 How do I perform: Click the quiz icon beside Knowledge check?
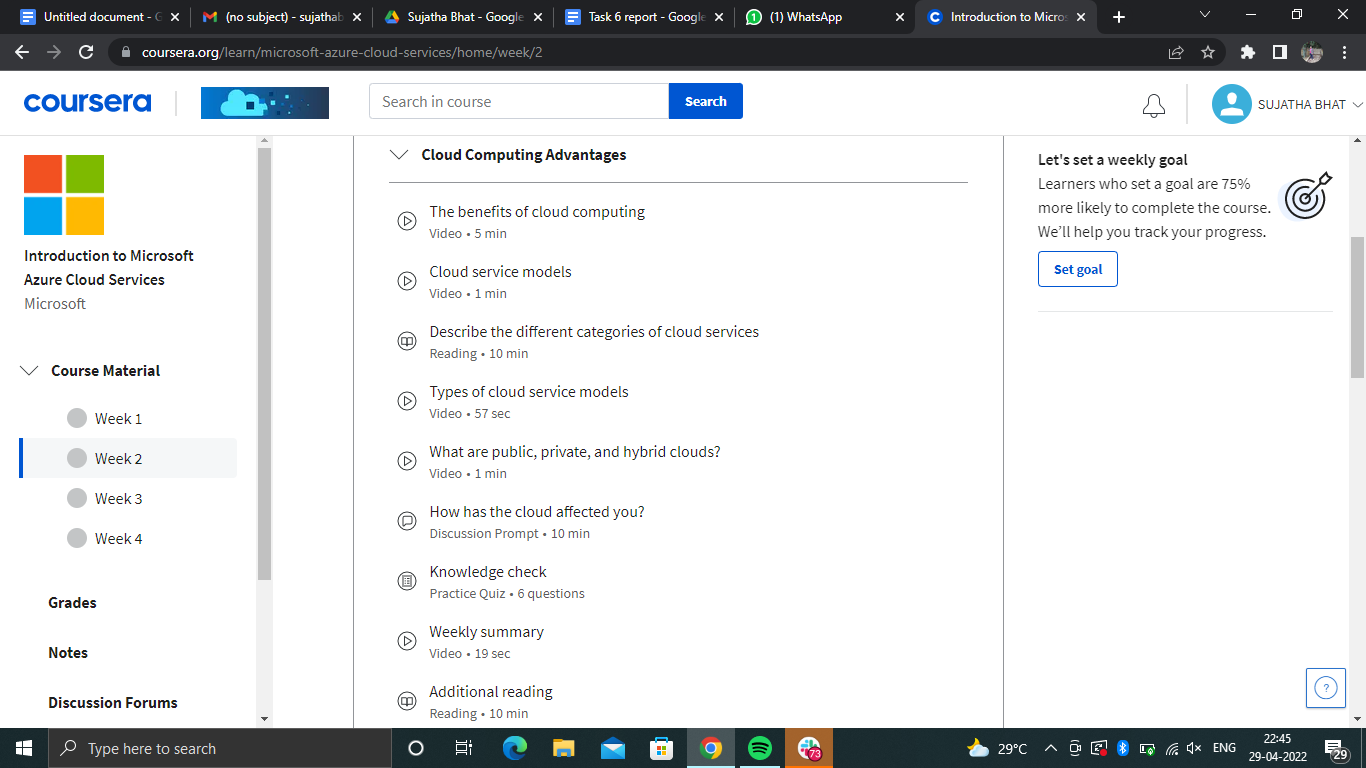407,581
